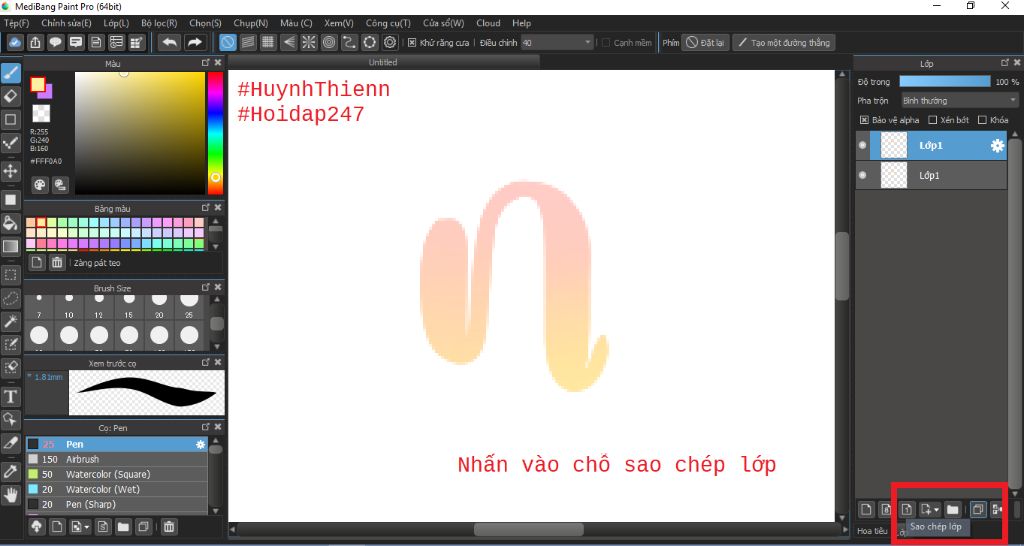Select the Text tool

click(11, 396)
